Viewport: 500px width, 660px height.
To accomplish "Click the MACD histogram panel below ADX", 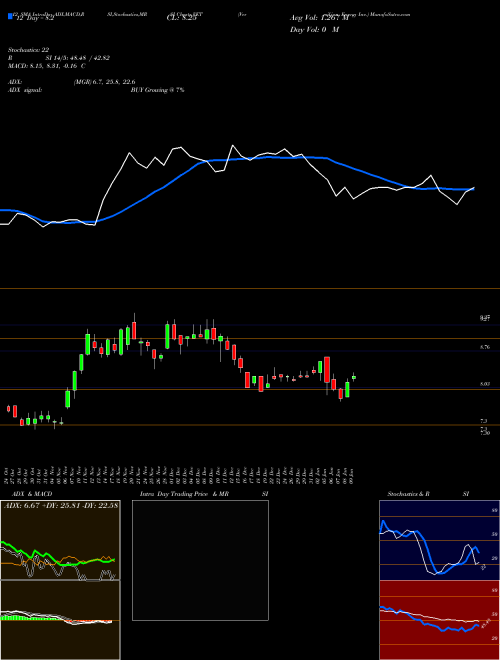I will click(60, 620).
